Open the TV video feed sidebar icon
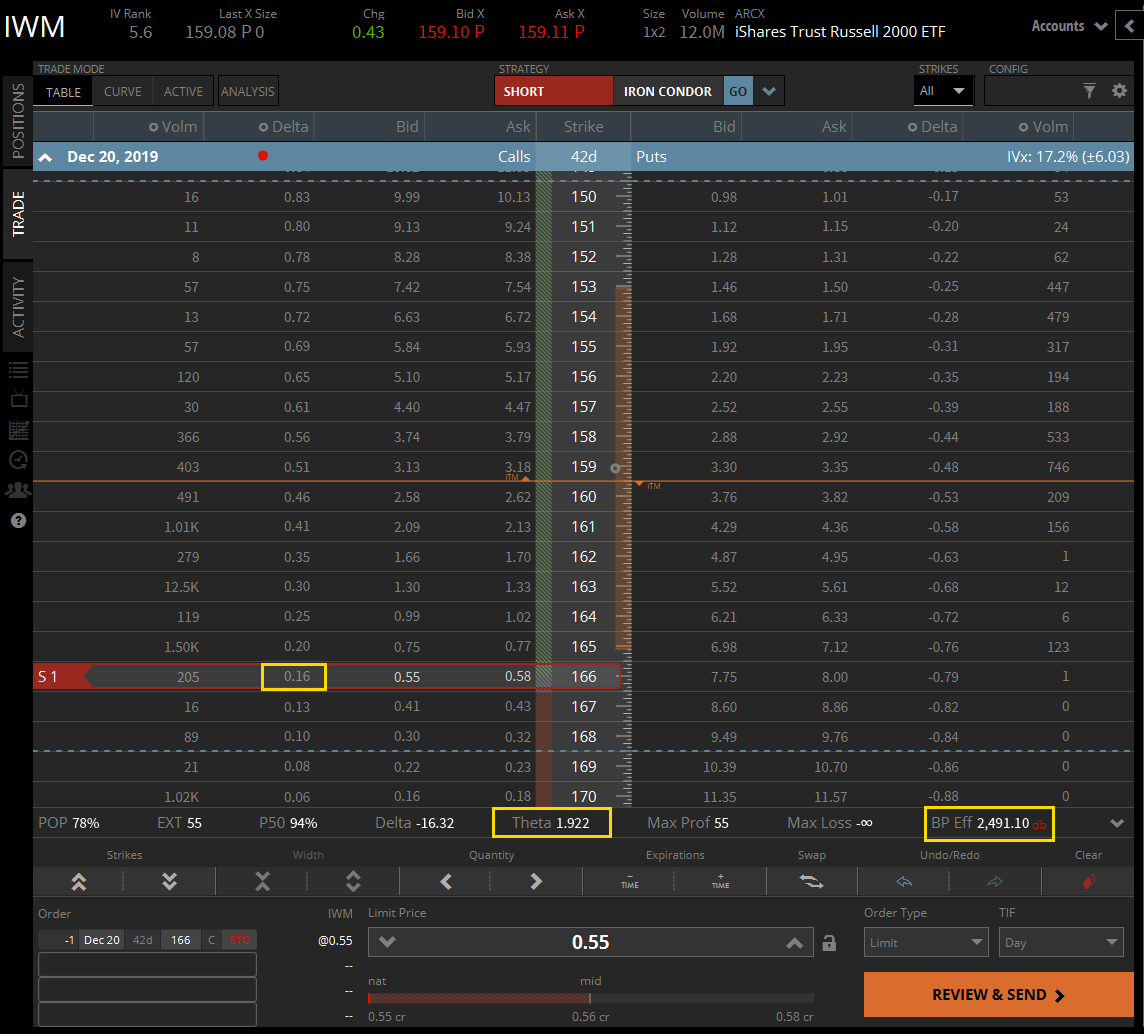The height and width of the screenshot is (1034, 1144). tap(18, 399)
